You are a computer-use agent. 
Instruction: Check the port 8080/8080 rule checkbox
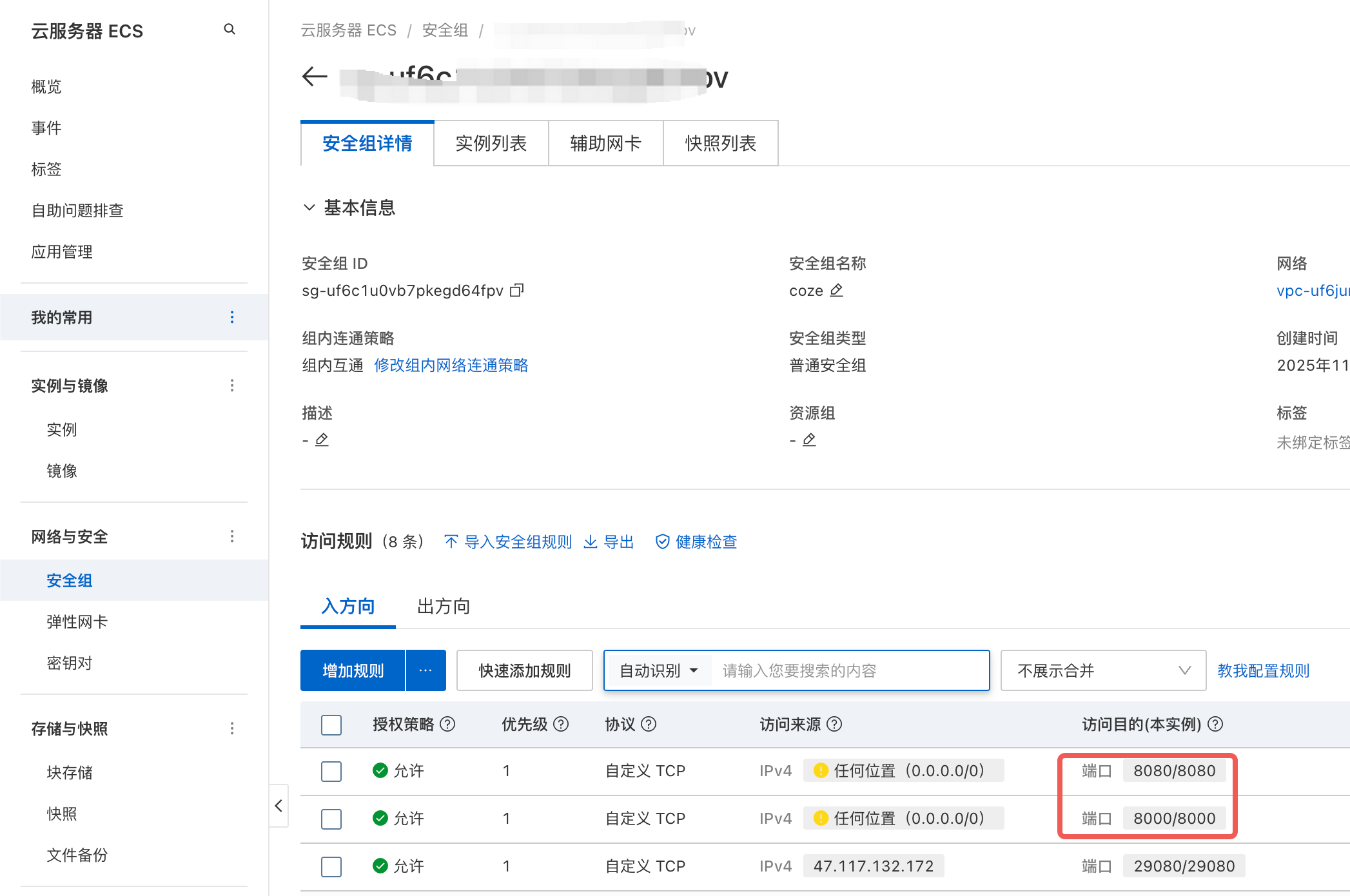tap(331, 771)
